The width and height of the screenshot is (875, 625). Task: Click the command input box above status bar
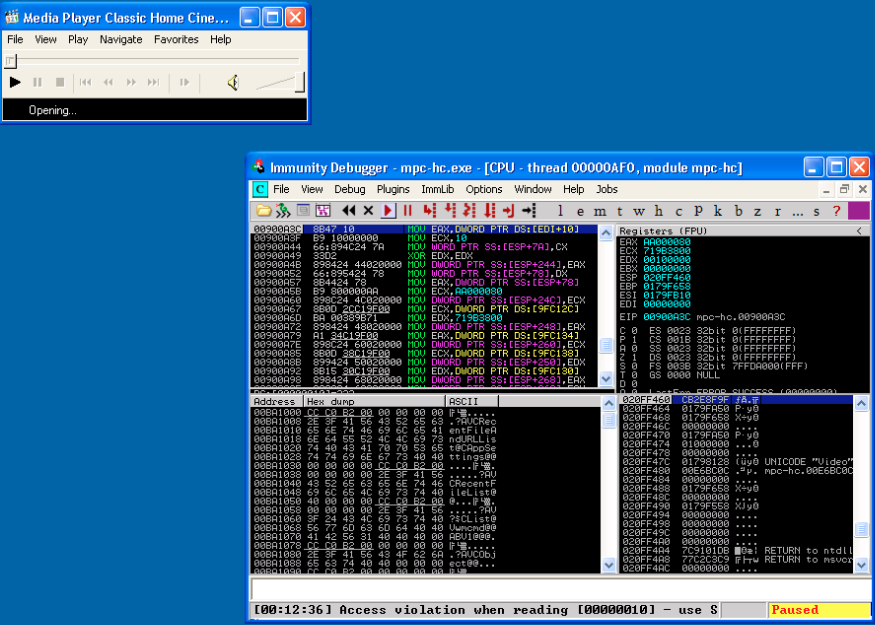point(560,589)
